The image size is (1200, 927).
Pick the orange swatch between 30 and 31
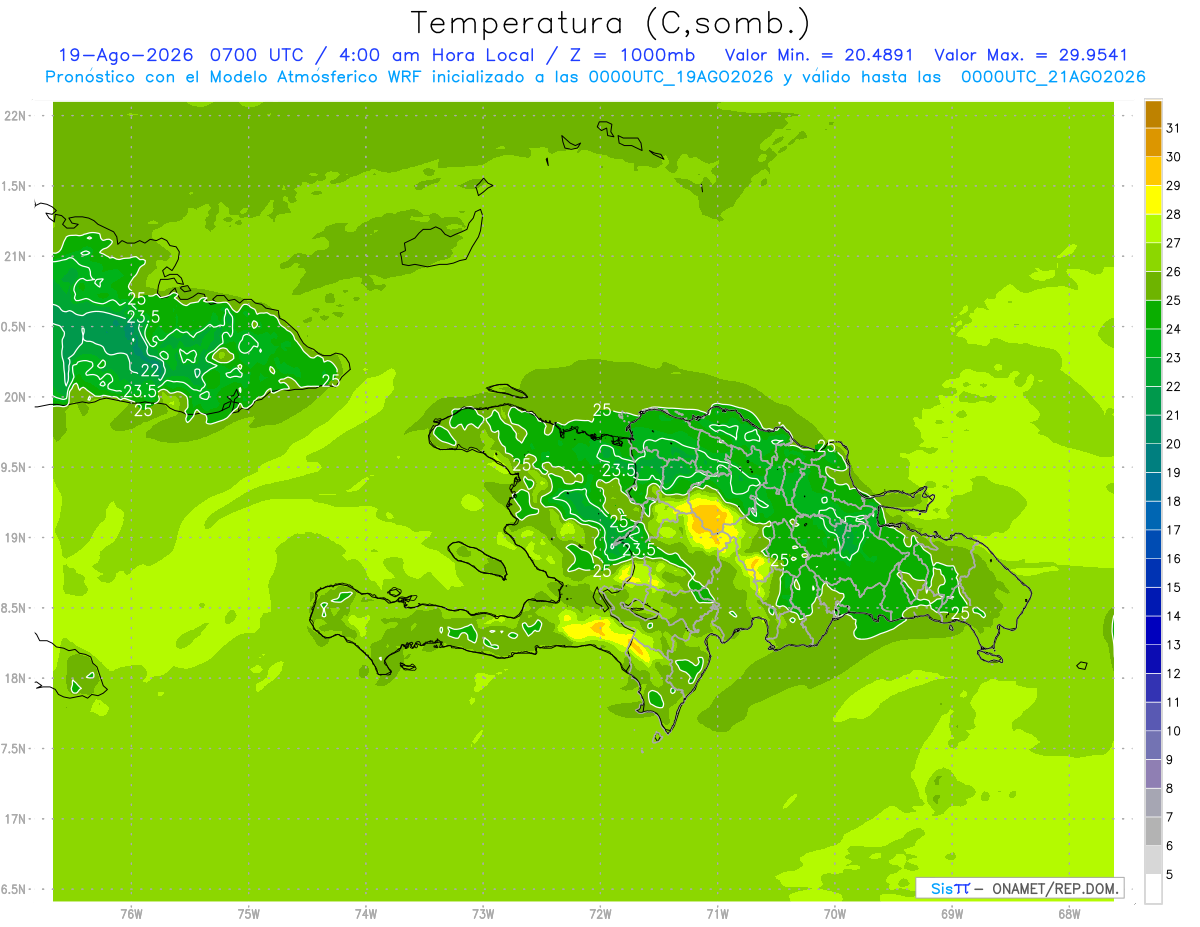1153,142
